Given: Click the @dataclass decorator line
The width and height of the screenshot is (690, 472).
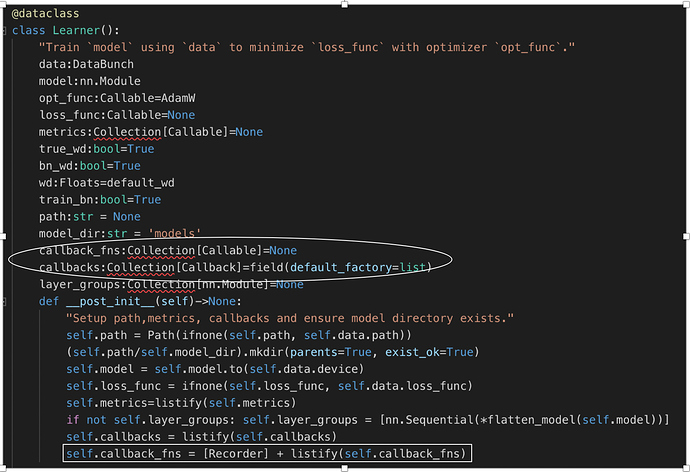Looking at the screenshot, I should pyautogui.click(x=46, y=14).
